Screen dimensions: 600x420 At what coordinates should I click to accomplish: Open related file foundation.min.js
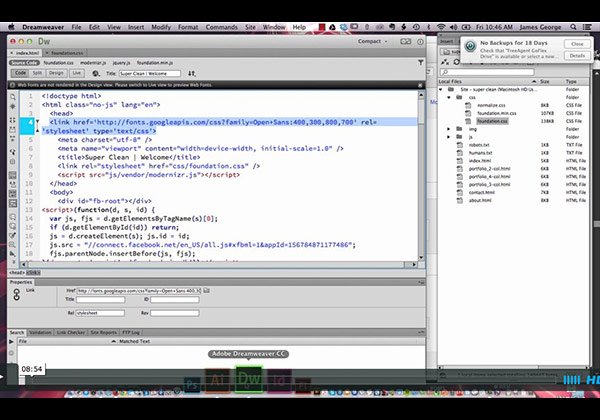pyautogui.click(x=155, y=63)
